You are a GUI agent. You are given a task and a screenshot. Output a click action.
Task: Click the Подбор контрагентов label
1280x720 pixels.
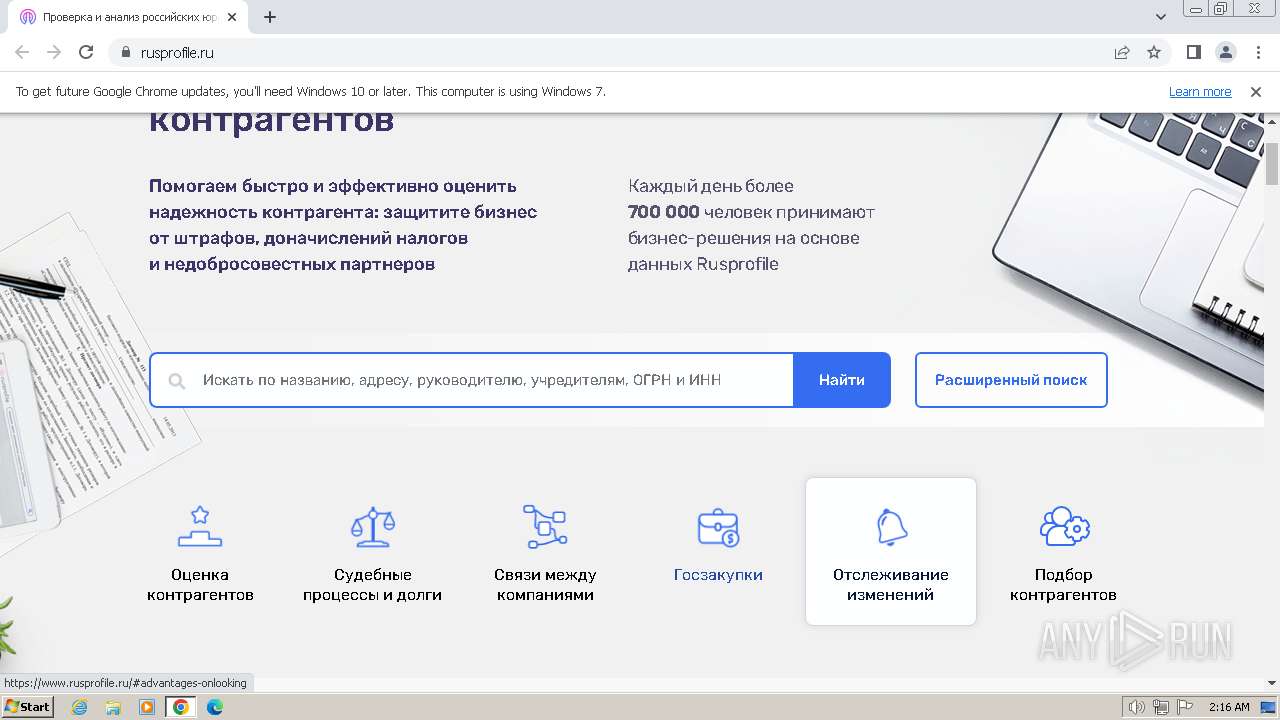[1063, 585]
